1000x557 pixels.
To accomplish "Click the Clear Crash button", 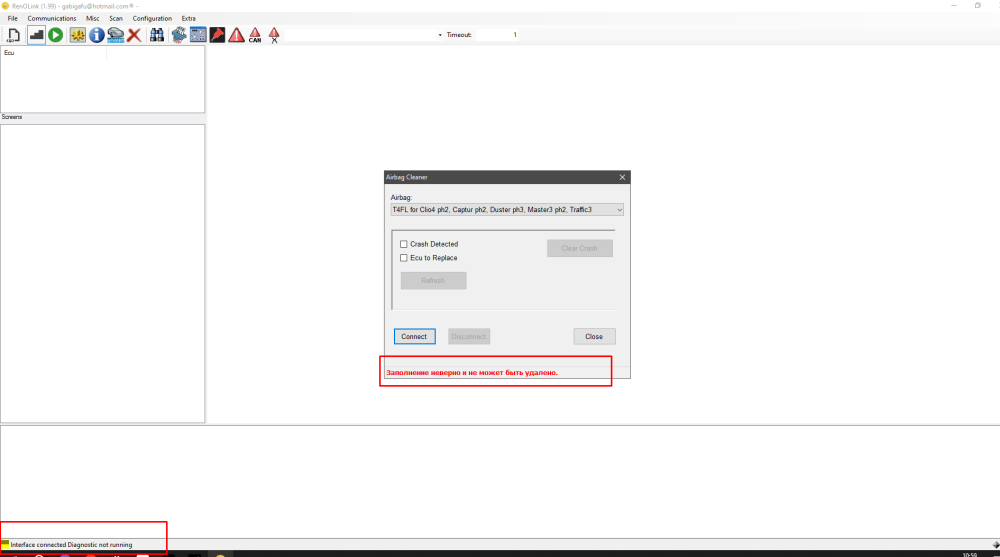I will coord(580,248).
